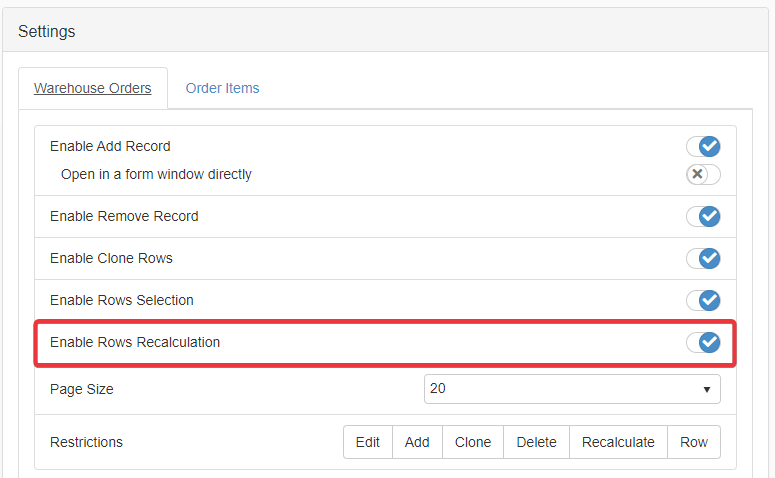
Task: Toggle the Enable Add Record switch
Action: point(703,147)
